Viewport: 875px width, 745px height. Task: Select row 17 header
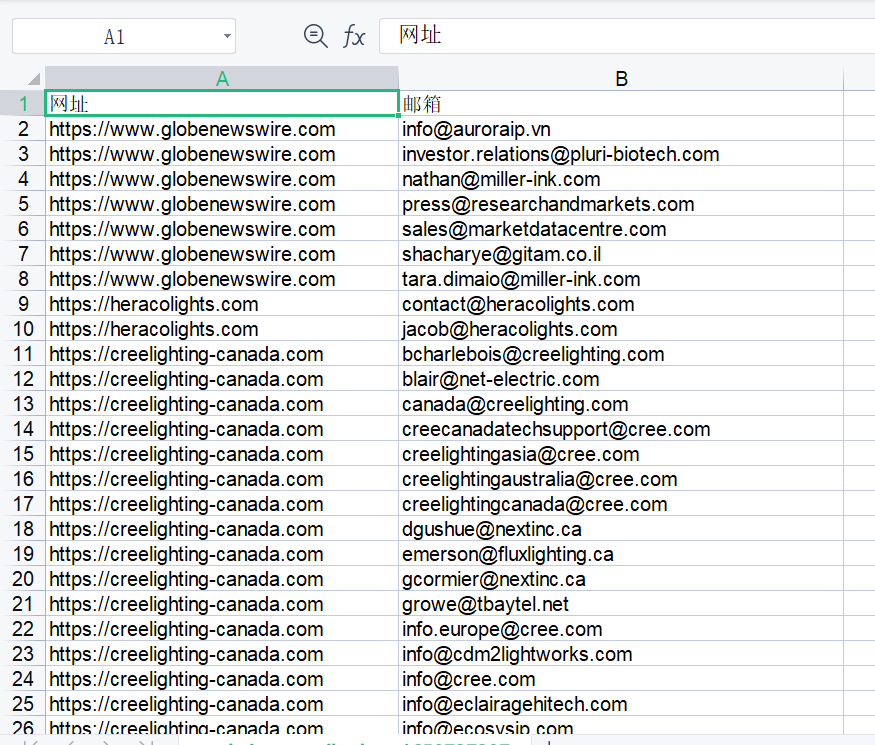tap(23, 504)
